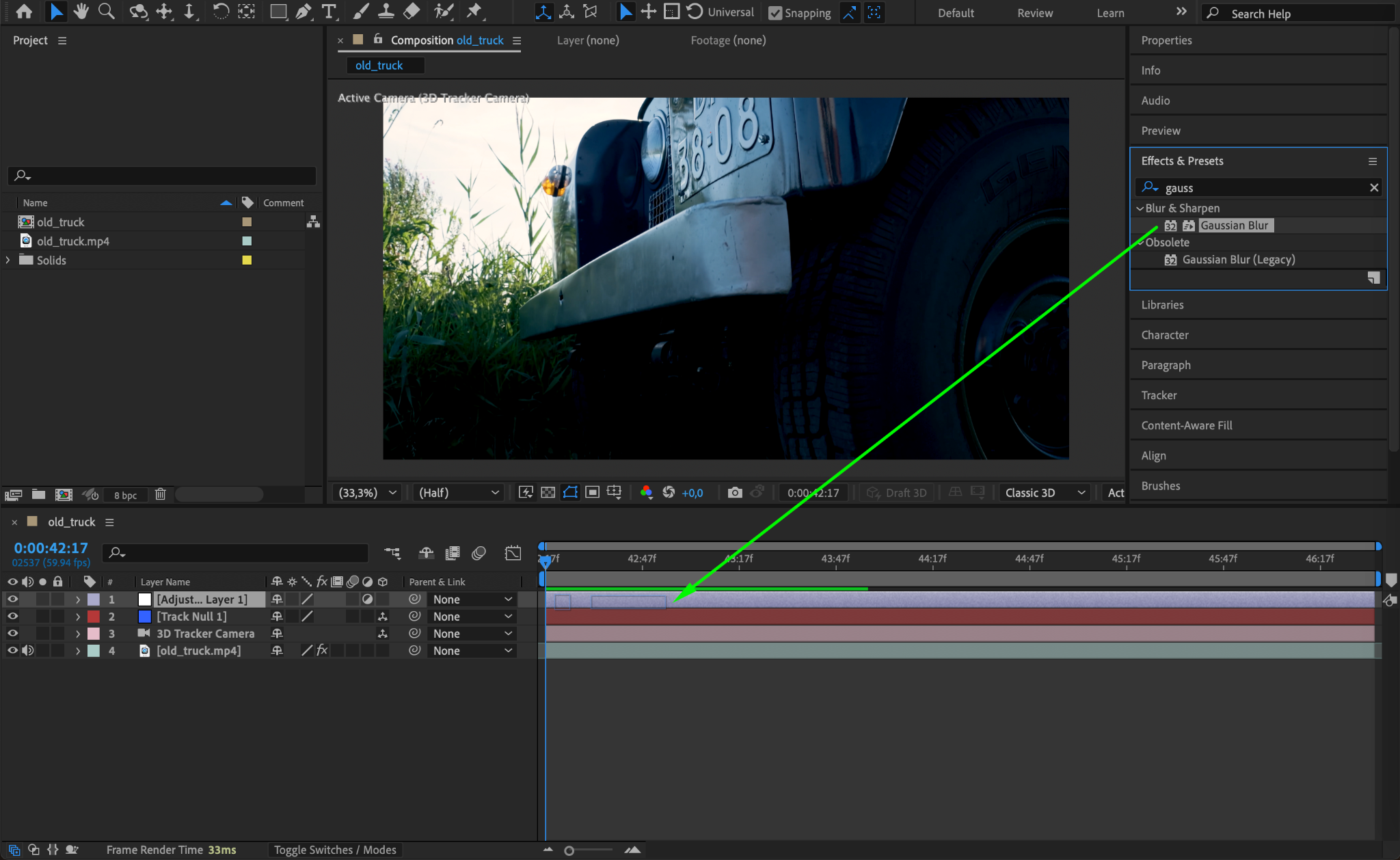Open the Classic 3D renderer dropdown
Screen dimensions: 1400x860
1045,492
